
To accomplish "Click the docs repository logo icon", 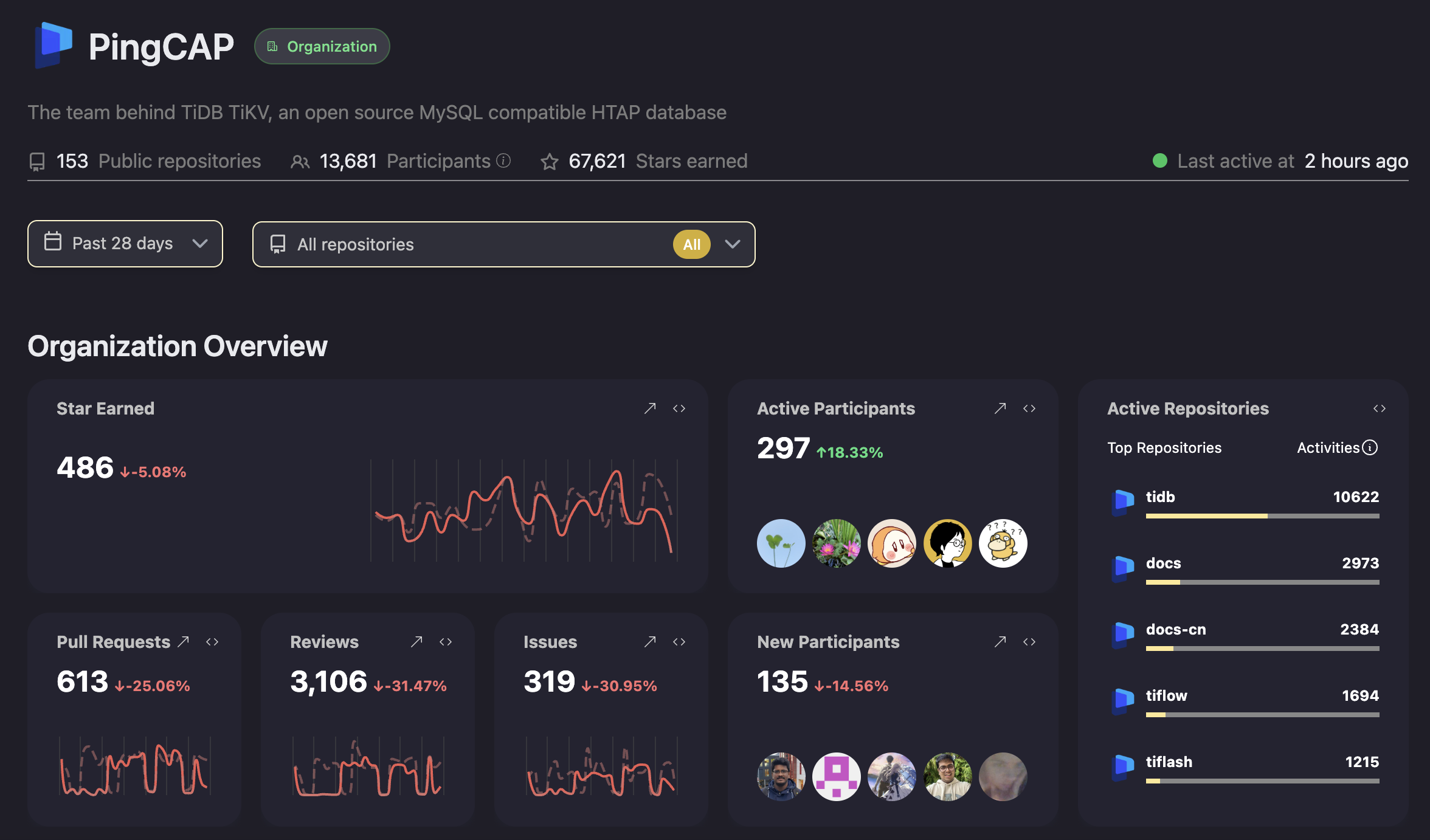I will point(1123,568).
